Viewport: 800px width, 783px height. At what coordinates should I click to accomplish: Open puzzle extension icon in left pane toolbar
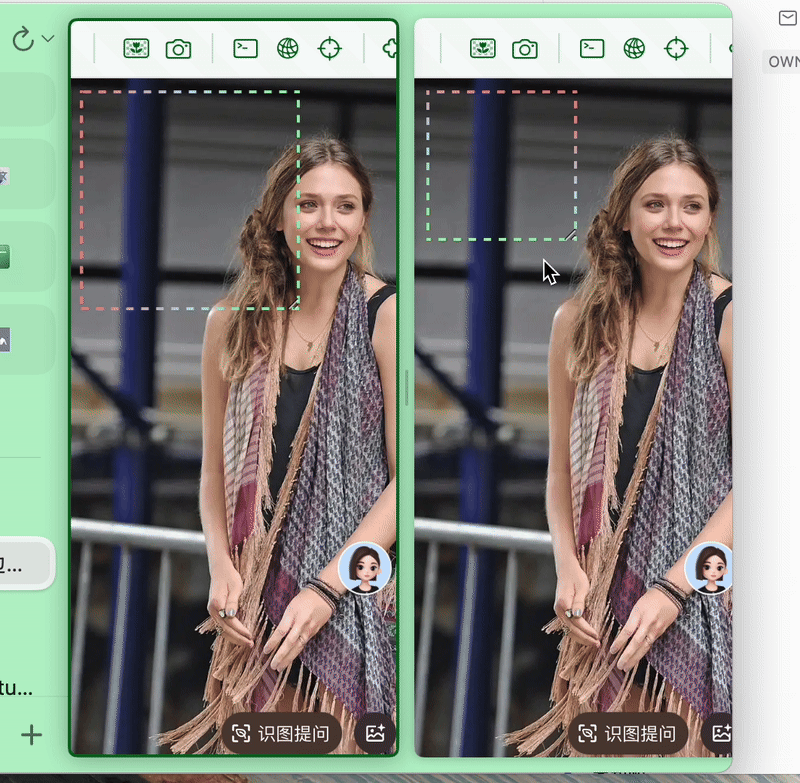[x=390, y=49]
